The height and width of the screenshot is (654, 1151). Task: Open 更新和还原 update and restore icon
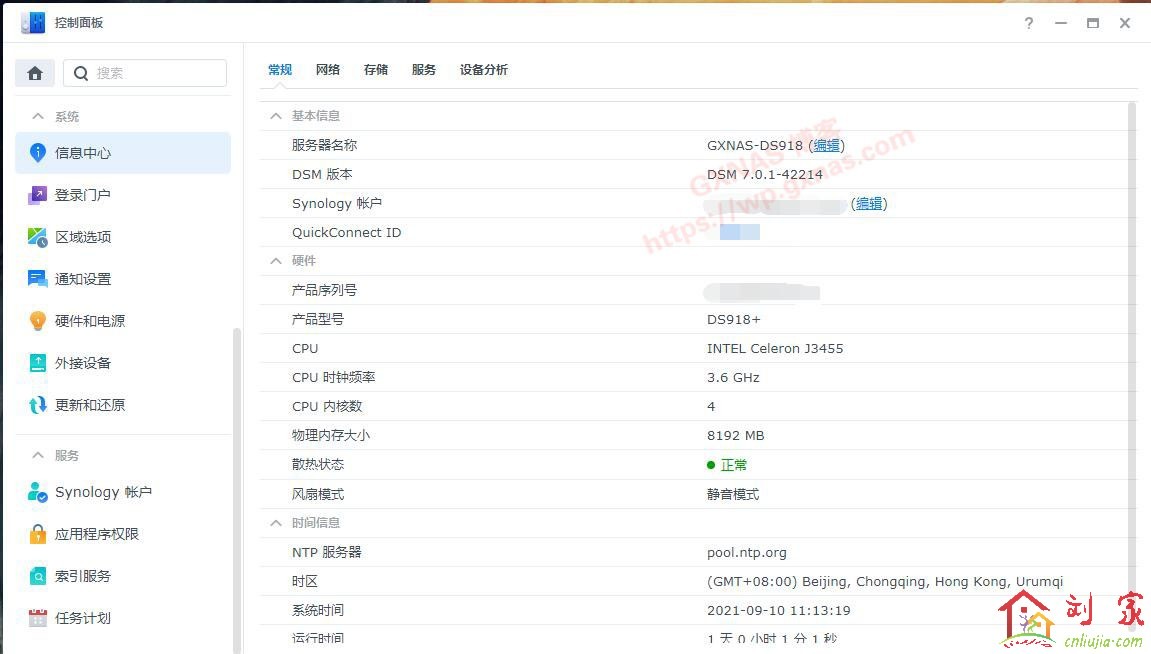[x=38, y=405]
